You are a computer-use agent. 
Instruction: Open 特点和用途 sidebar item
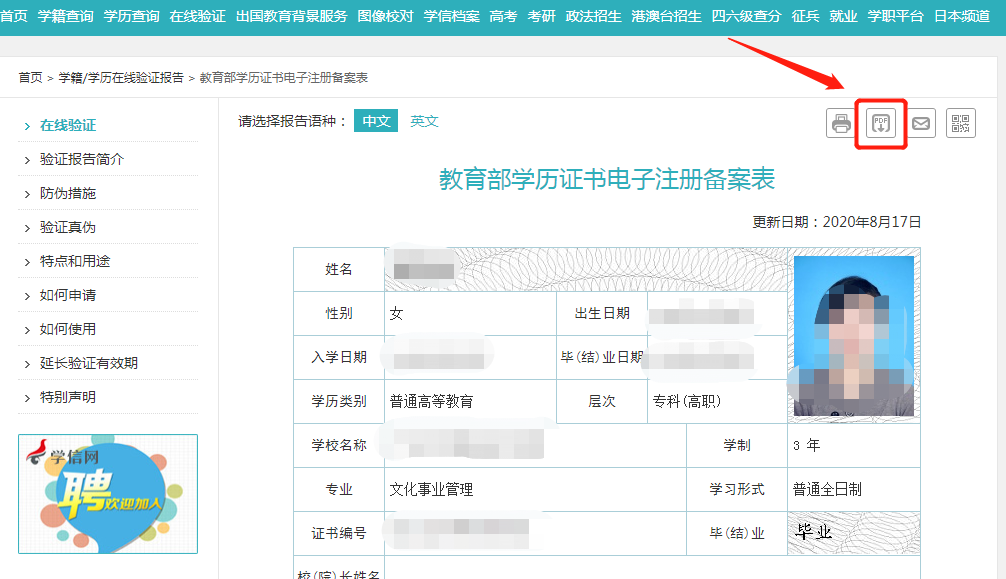tap(75, 261)
